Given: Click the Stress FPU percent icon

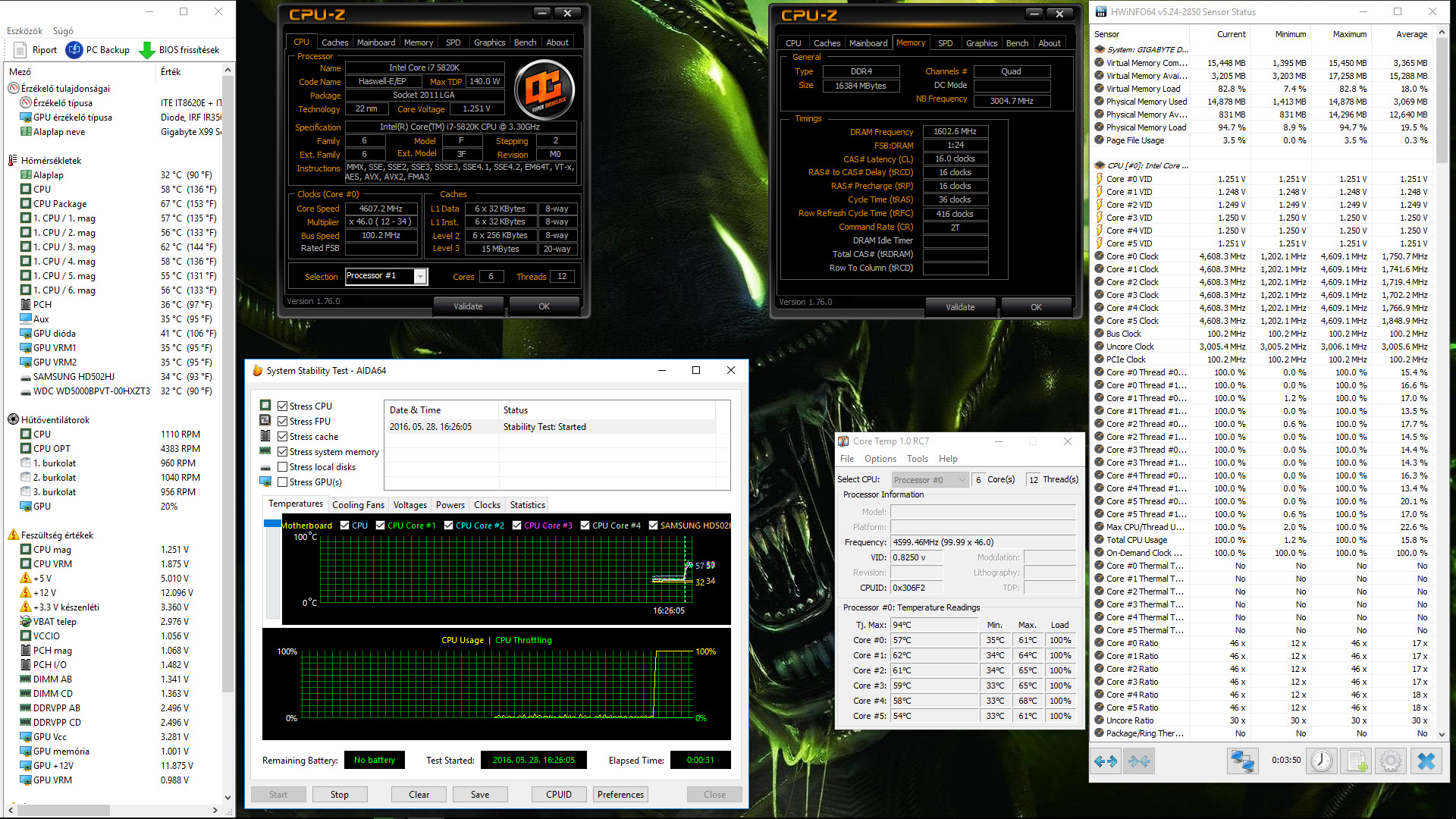Looking at the screenshot, I should click(x=265, y=421).
